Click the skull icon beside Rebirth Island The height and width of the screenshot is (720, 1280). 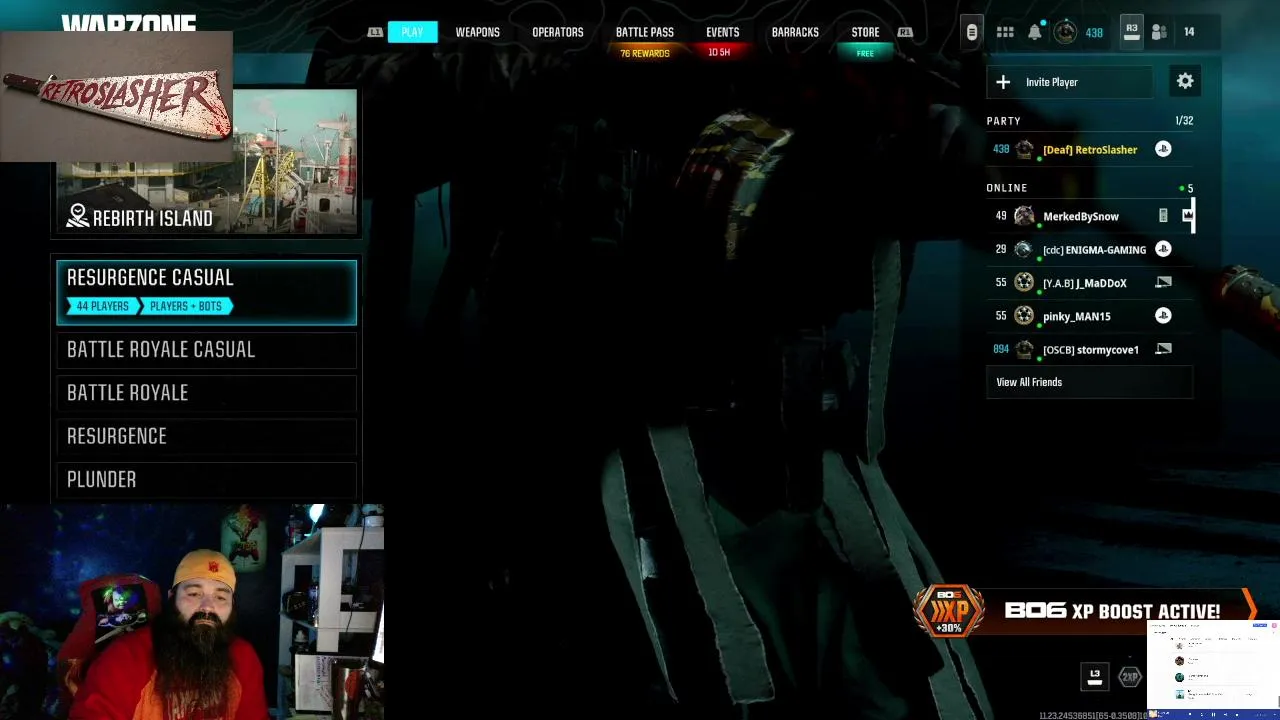(78, 216)
